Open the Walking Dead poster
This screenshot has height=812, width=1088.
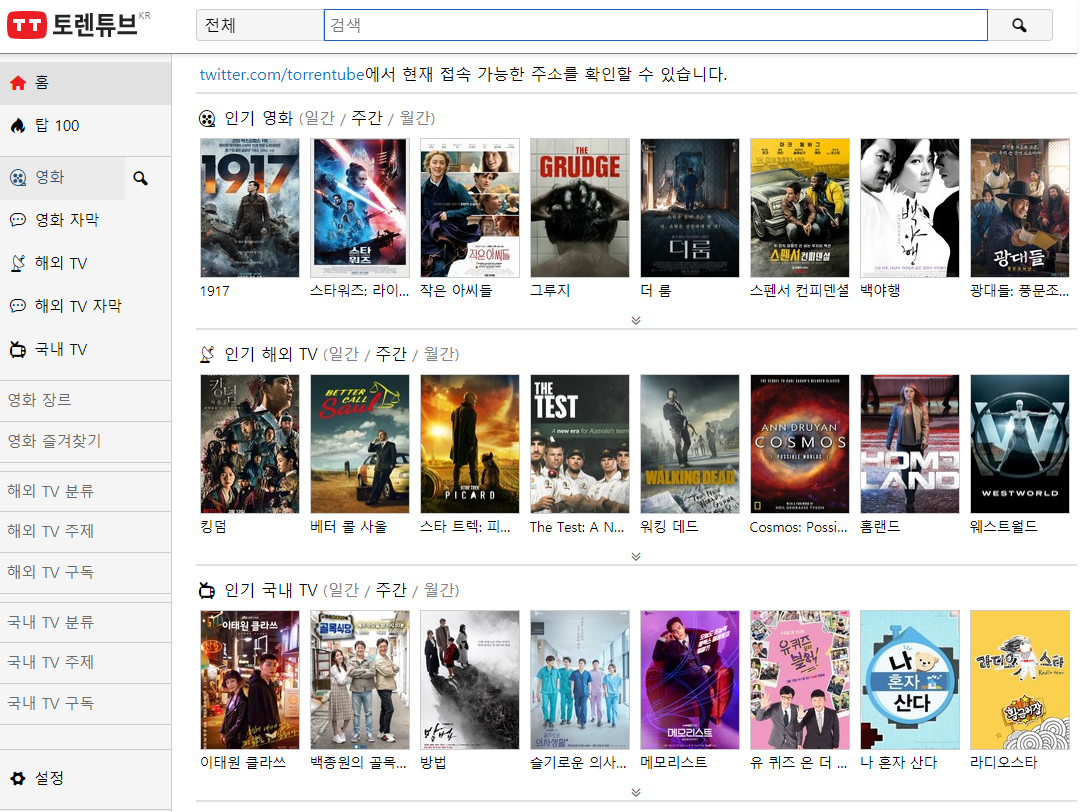click(x=690, y=443)
